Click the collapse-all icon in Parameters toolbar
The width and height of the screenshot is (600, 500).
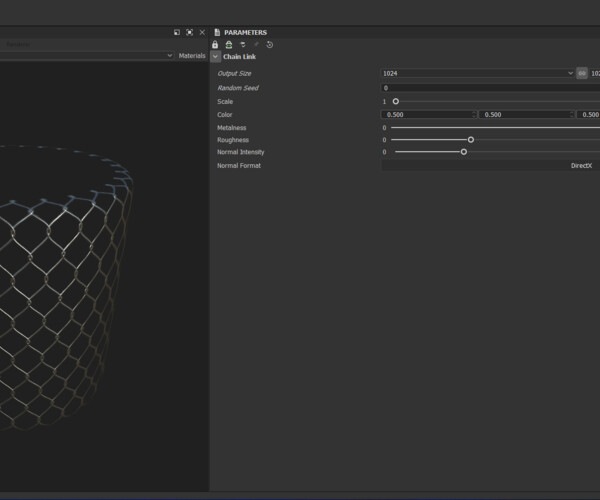pyautogui.click(x=243, y=45)
